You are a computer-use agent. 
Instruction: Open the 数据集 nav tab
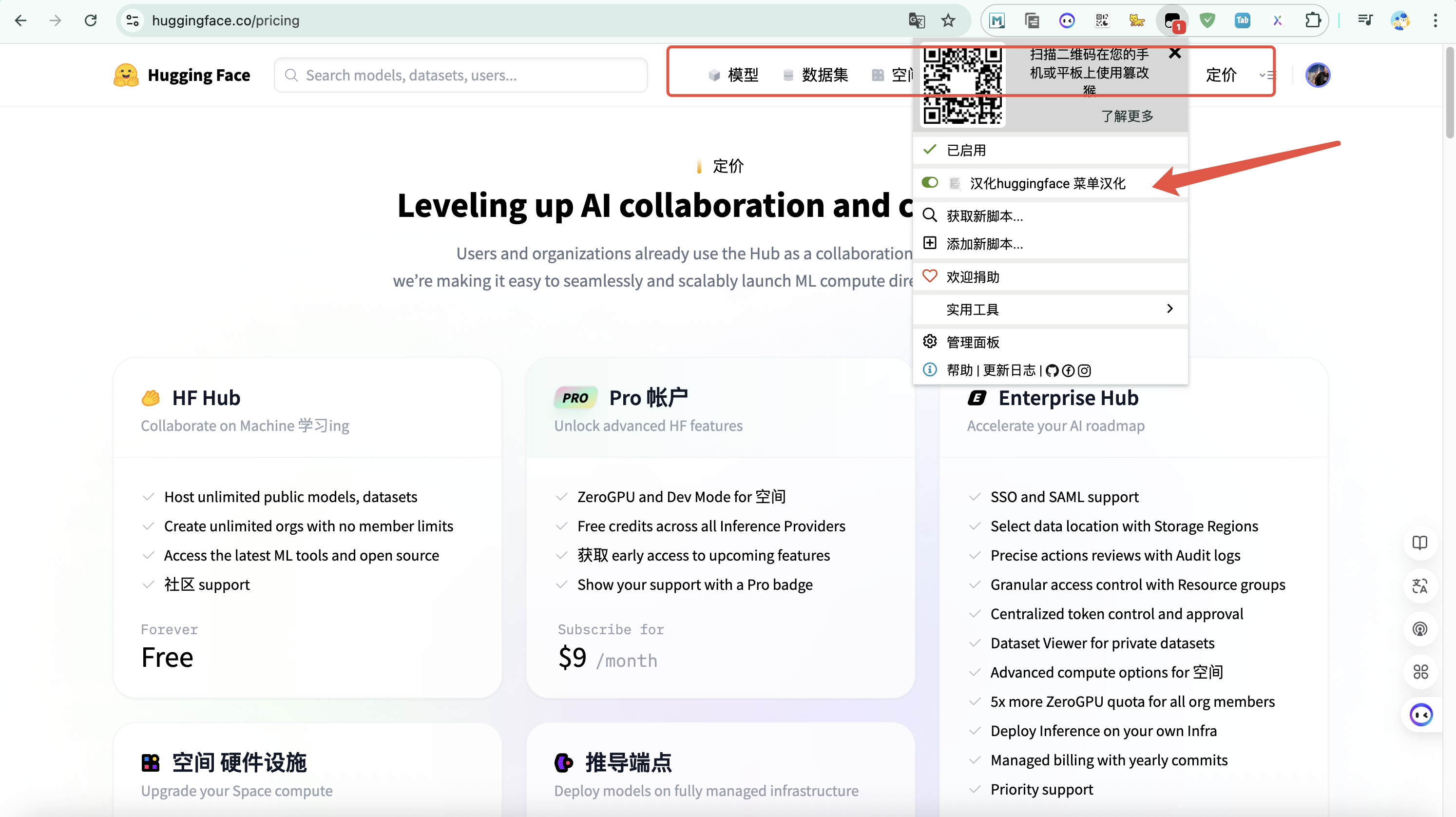coord(815,75)
